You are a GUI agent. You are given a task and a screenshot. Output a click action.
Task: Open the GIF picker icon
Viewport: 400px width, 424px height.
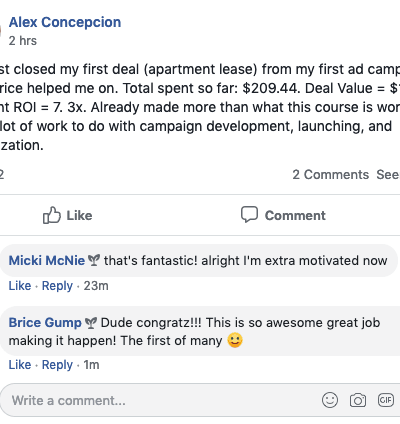click(386, 400)
